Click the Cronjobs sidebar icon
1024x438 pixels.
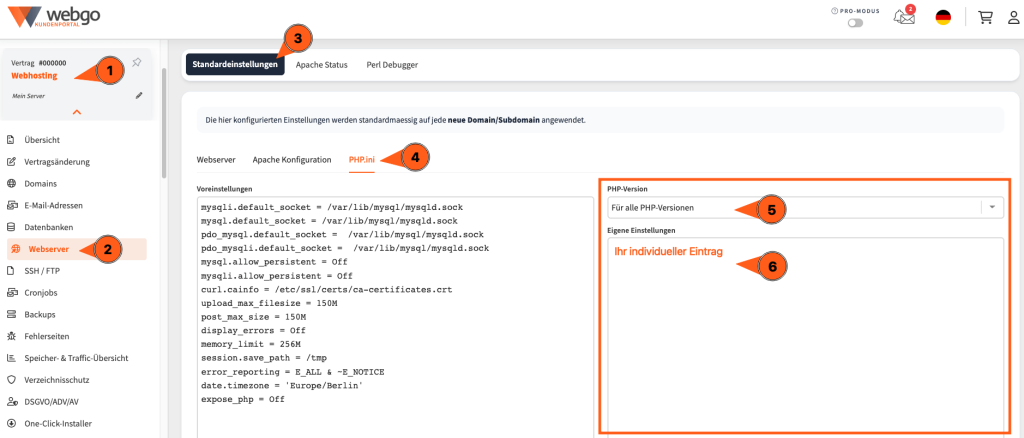pos(11,292)
